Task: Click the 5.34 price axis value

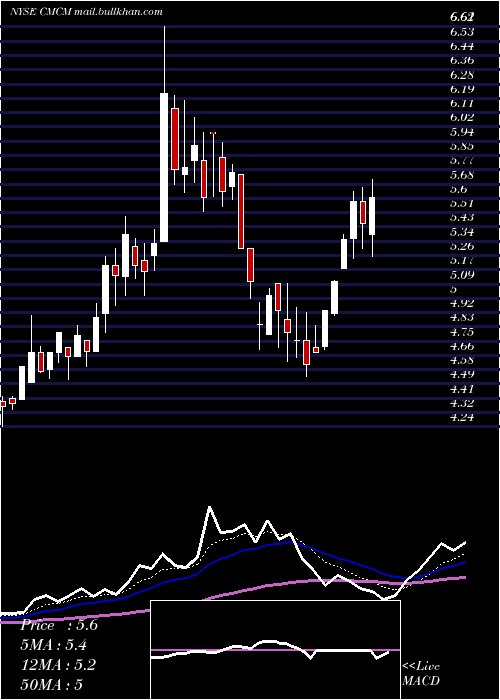Action: (462, 232)
